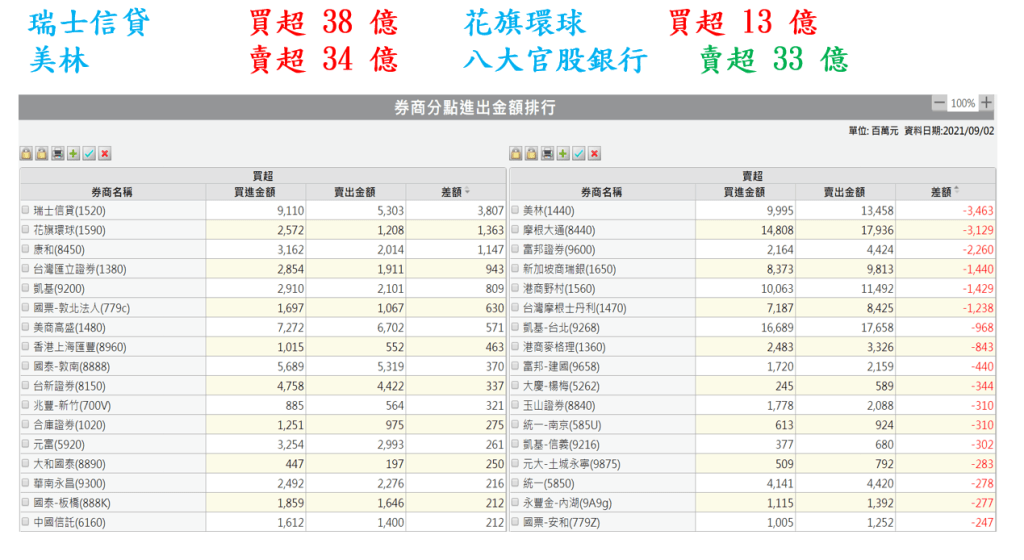The height and width of the screenshot is (560, 1024).
Task: Click the 買進金額 column header in the 買超 table
Action: pyautogui.click(x=255, y=191)
